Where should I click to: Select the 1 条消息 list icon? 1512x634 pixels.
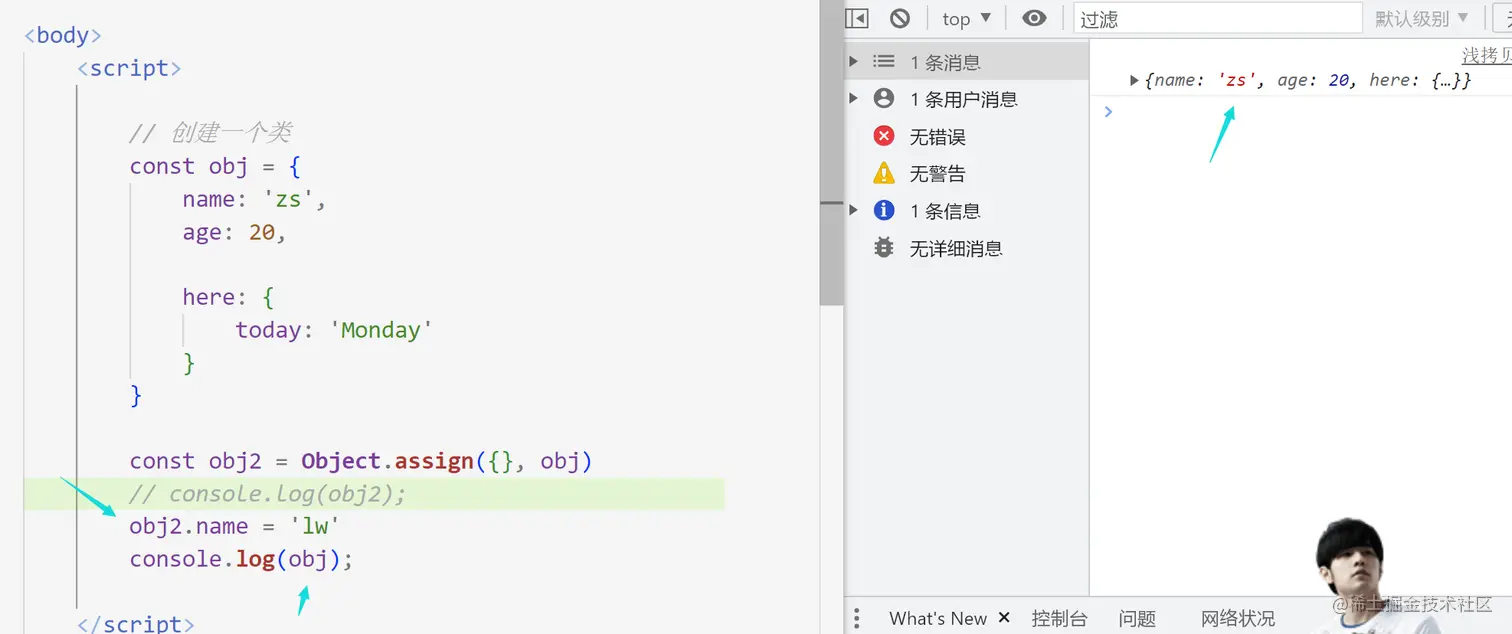883,61
